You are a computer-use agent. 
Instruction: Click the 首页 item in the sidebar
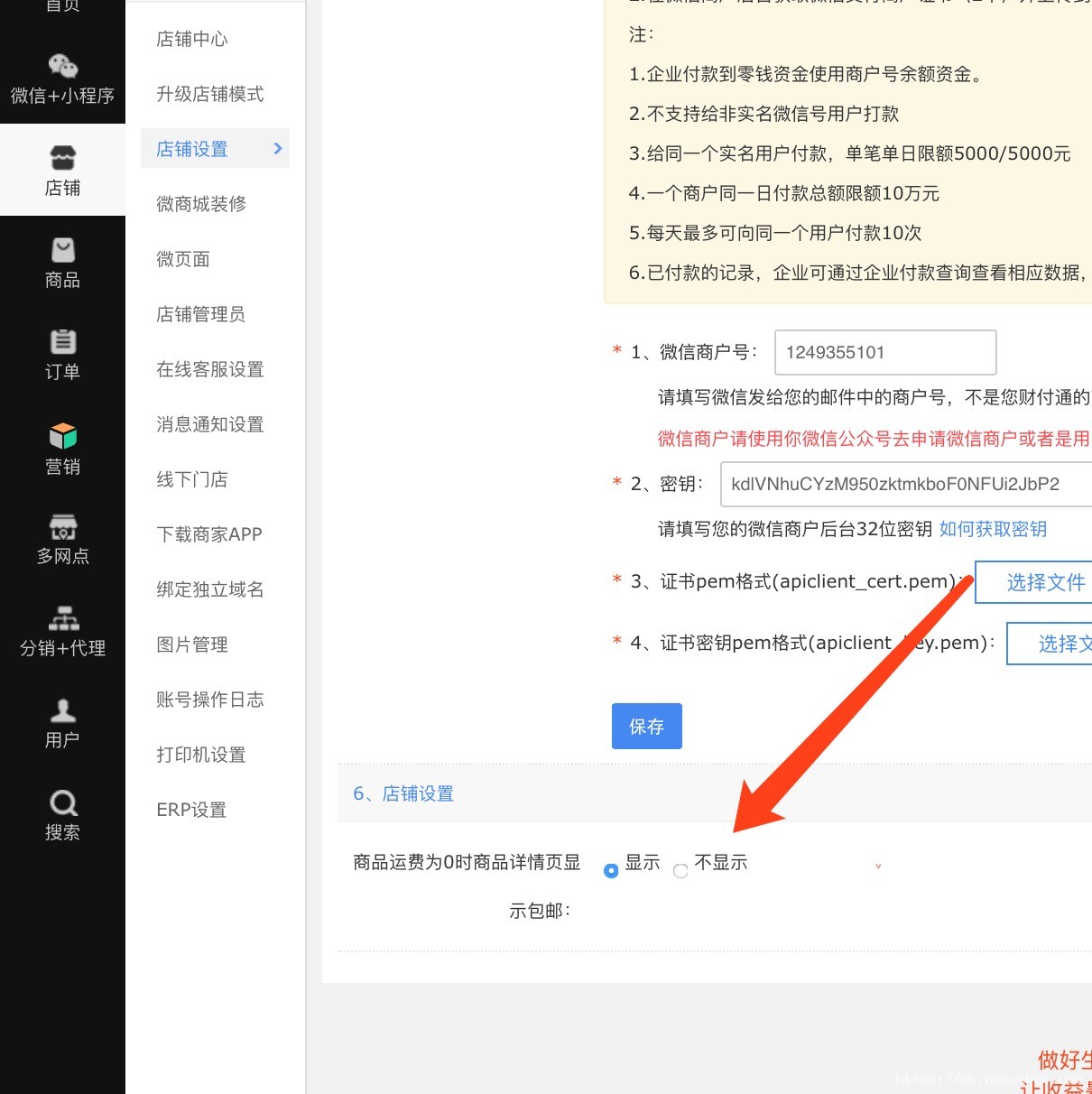(x=62, y=6)
